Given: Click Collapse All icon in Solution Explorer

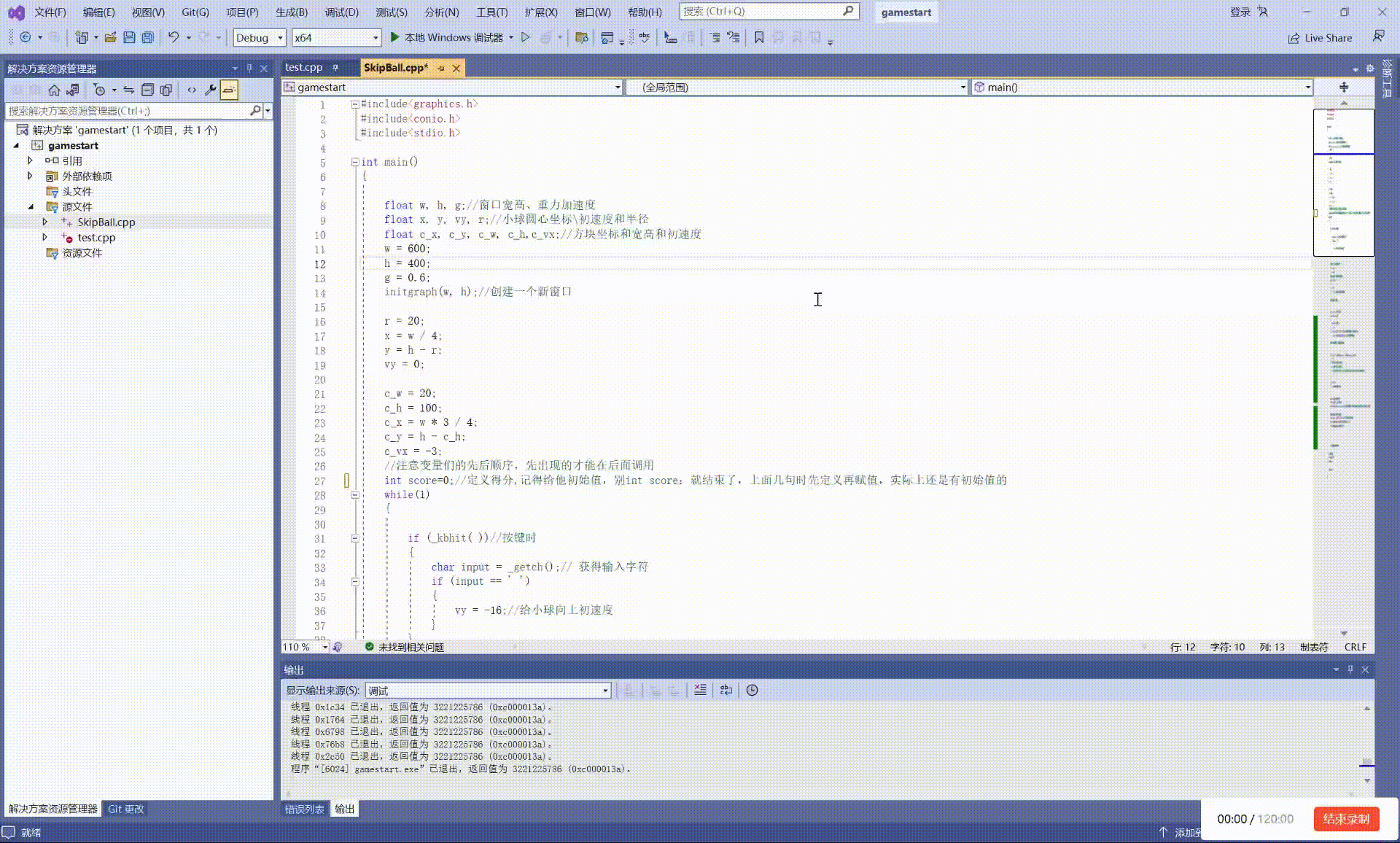Looking at the screenshot, I should pos(147,90).
